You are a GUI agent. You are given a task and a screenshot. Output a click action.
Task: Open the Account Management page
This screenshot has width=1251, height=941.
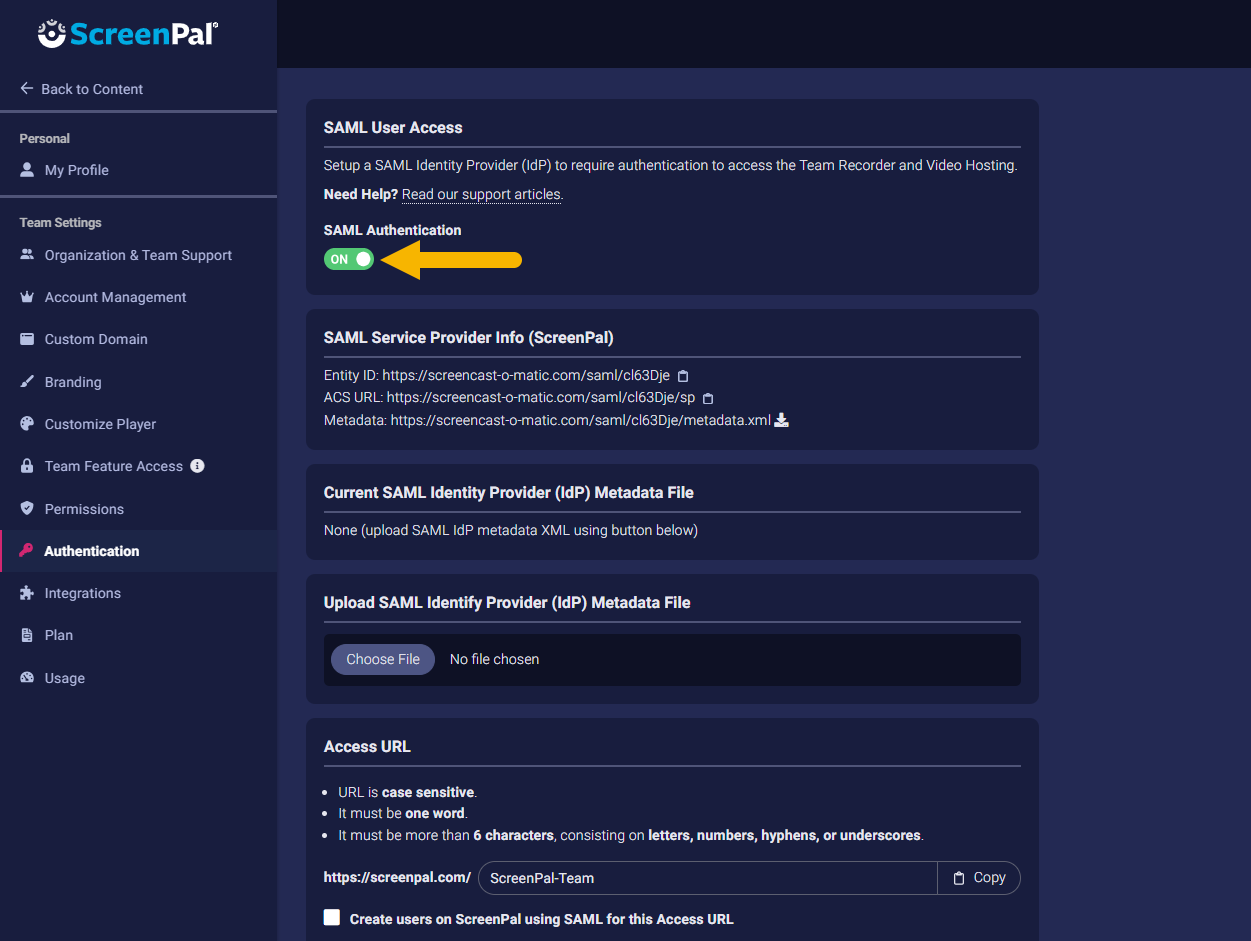click(115, 297)
